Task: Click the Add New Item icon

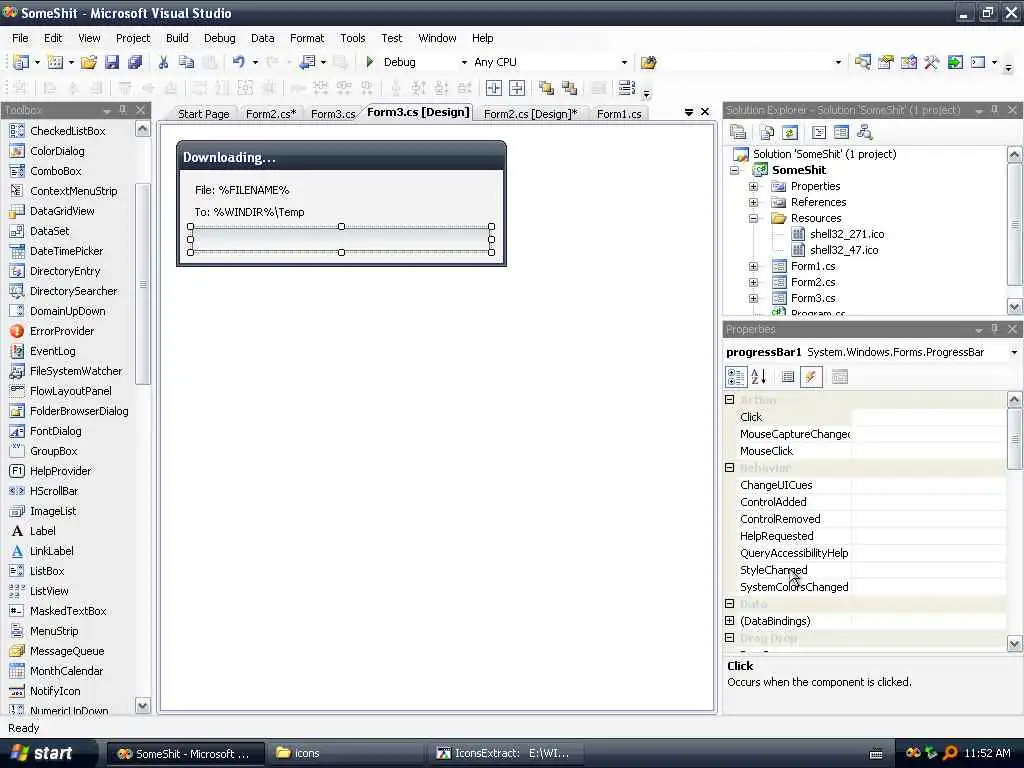Action: [55, 62]
